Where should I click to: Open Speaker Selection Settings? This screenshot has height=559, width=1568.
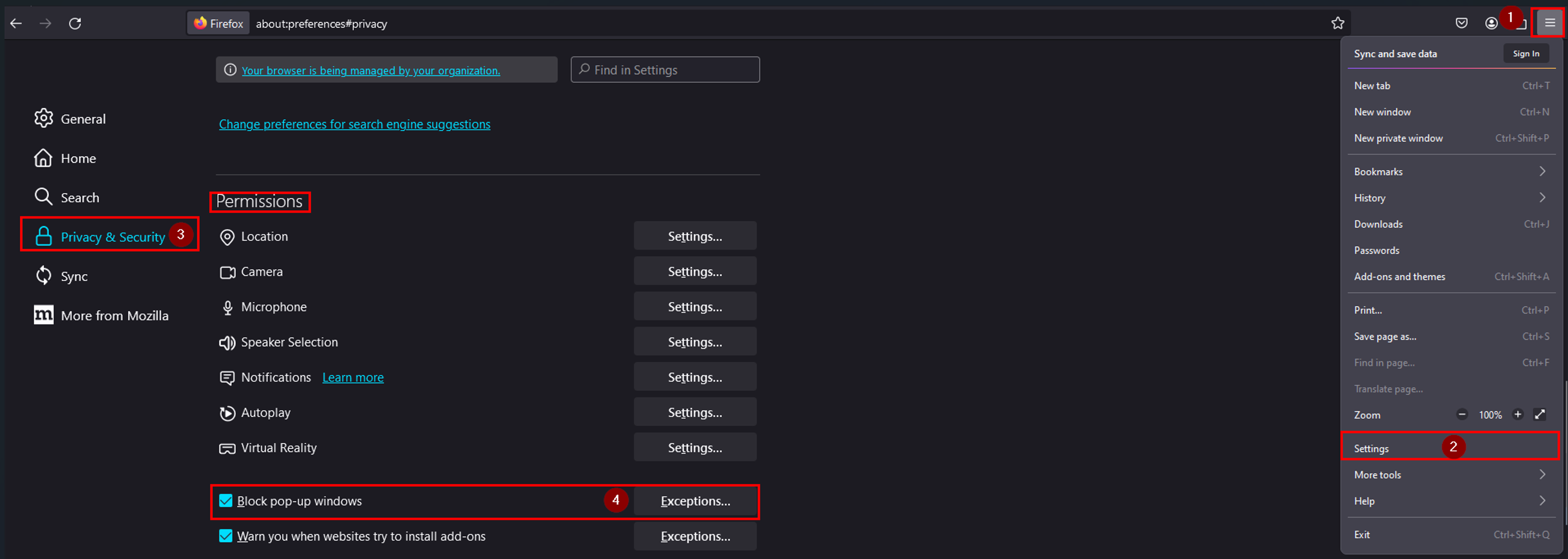(x=695, y=342)
